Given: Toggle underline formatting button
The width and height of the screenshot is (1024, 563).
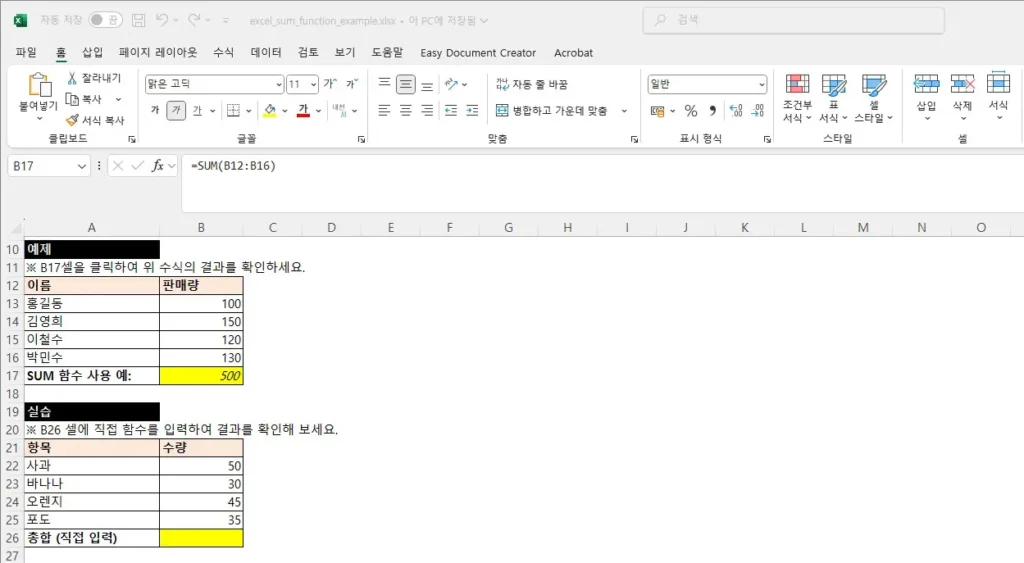Looking at the screenshot, I should pos(197,110).
